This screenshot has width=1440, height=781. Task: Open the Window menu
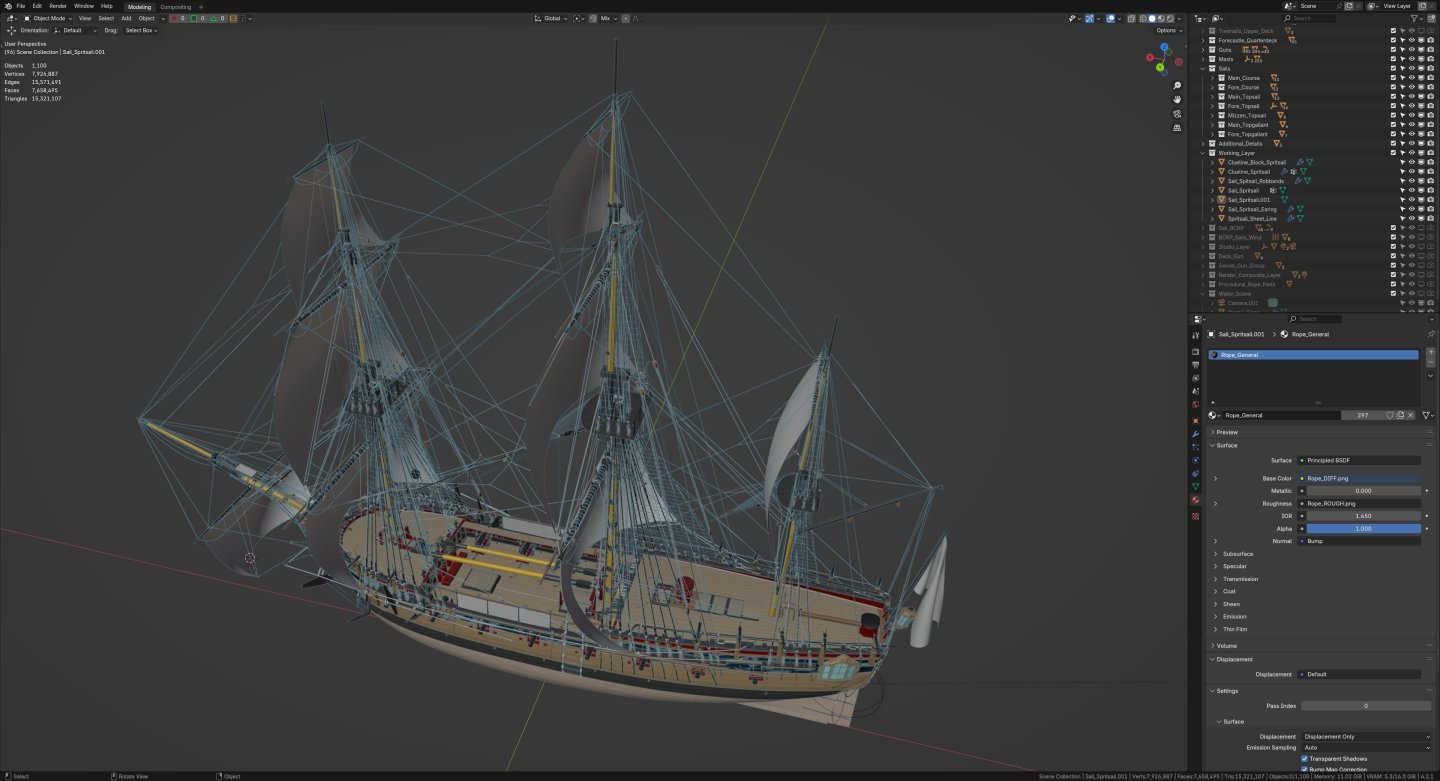coord(84,6)
